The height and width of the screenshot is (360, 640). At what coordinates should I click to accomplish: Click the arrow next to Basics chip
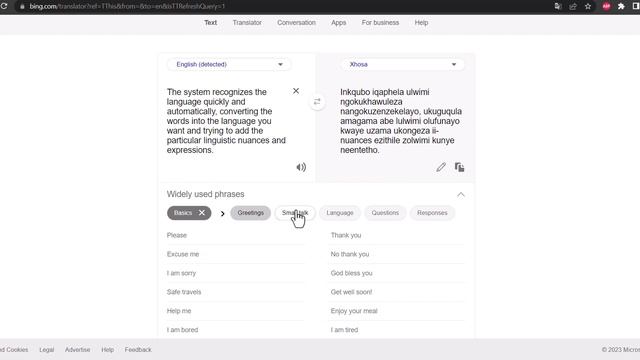222,213
